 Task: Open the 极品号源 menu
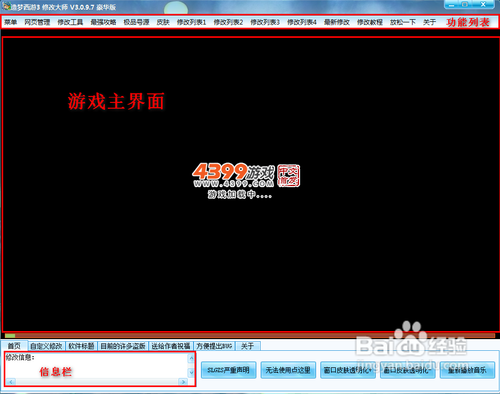(x=136, y=22)
